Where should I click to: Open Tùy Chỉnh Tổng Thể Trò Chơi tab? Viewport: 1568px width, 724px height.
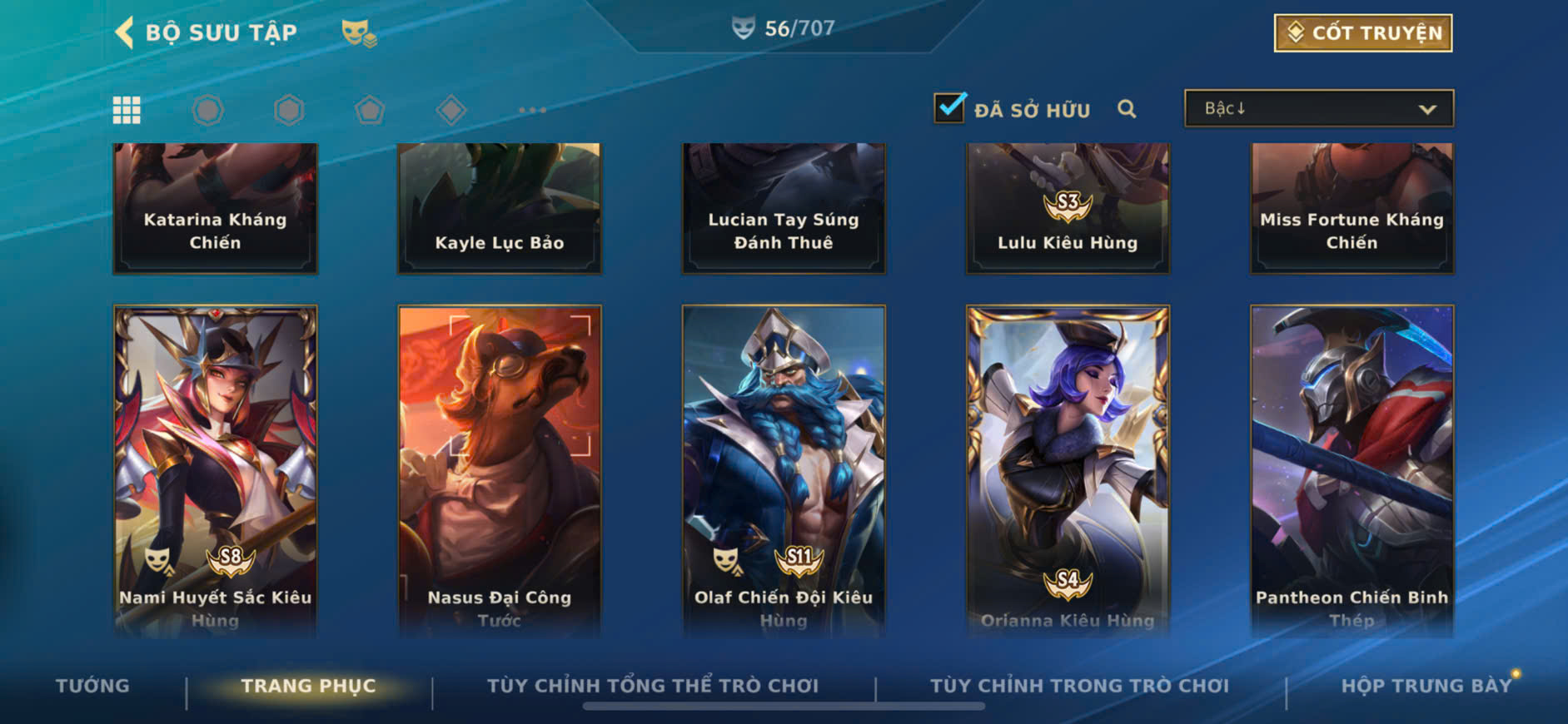653,686
